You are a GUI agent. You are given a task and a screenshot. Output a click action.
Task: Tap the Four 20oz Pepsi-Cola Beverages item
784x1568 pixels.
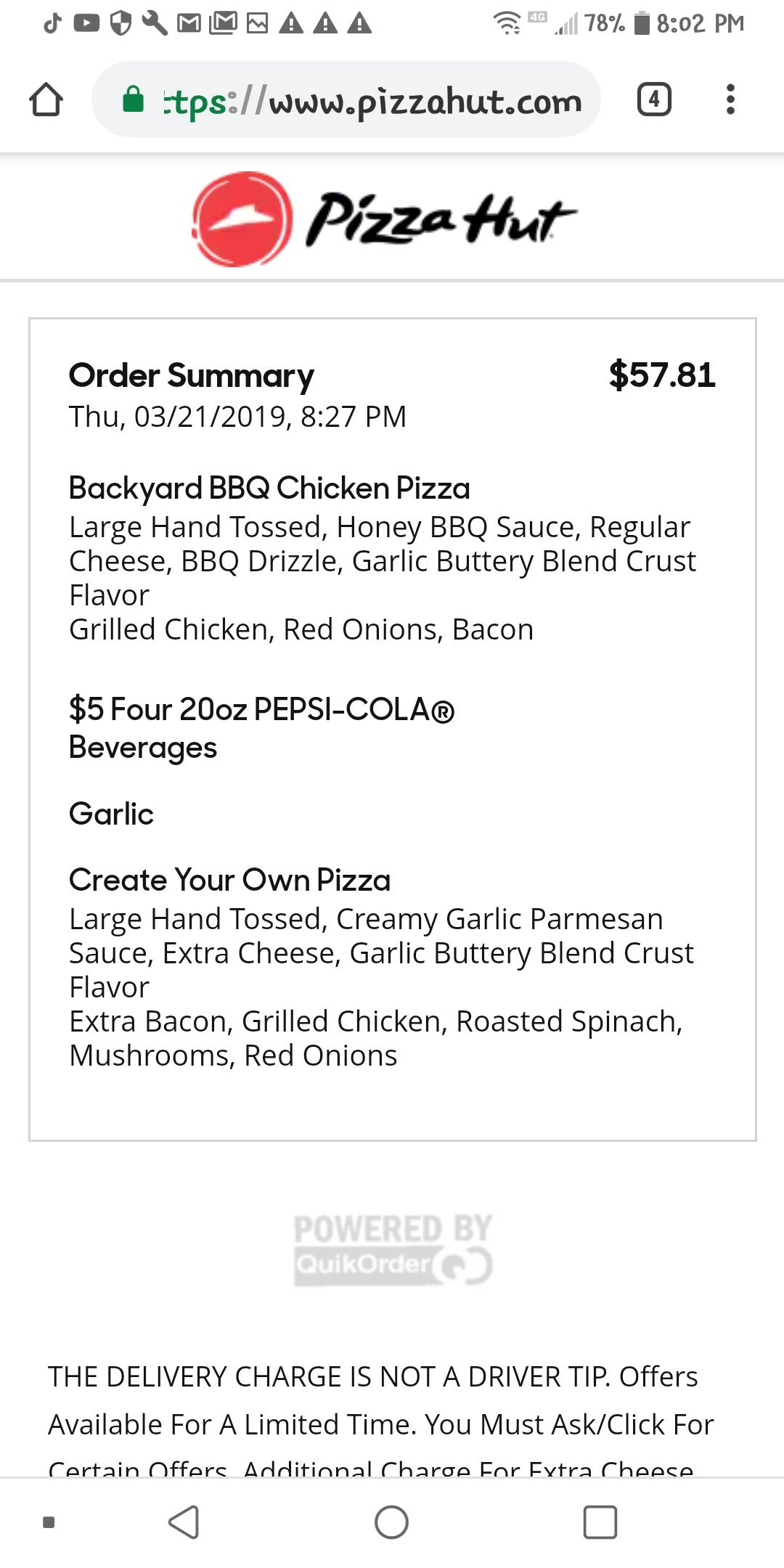(x=261, y=728)
